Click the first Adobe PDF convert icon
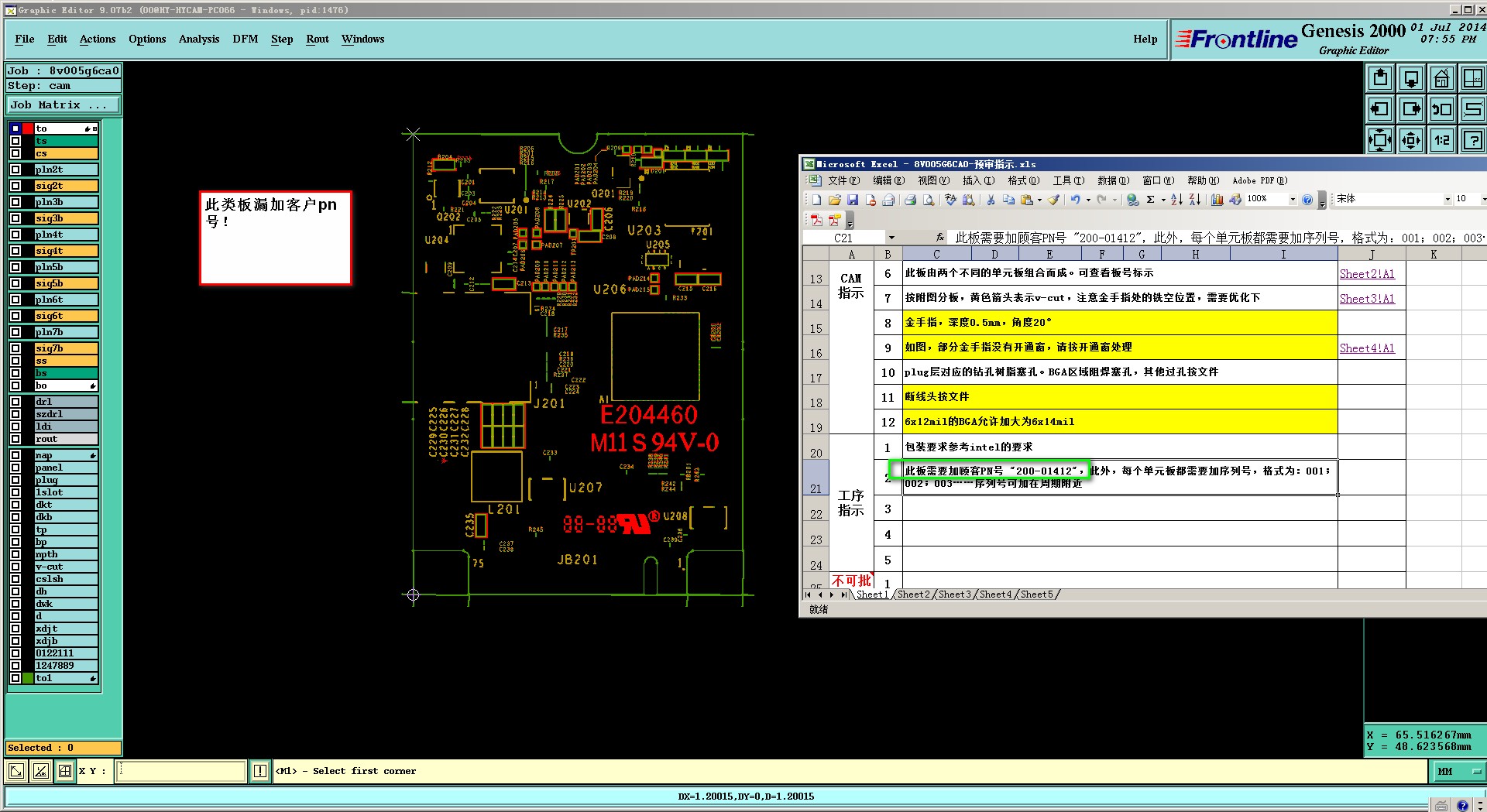1487x812 pixels. pyautogui.click(x=816, y=221)
